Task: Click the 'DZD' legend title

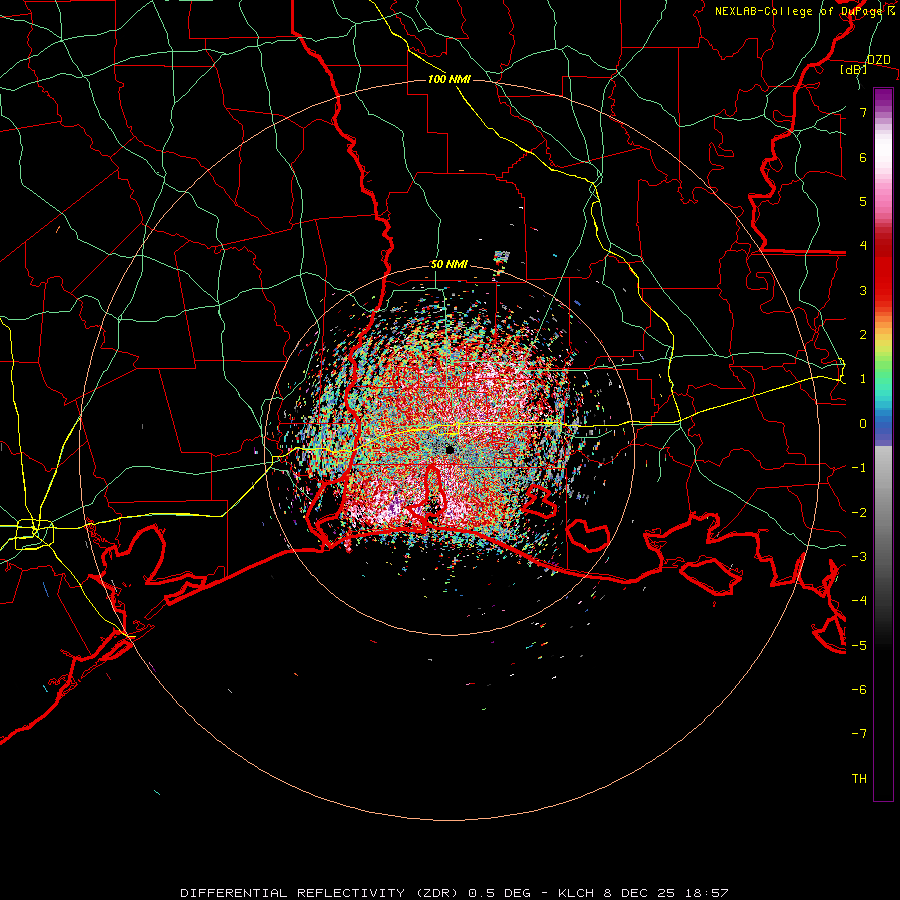Action: point(879,60)
